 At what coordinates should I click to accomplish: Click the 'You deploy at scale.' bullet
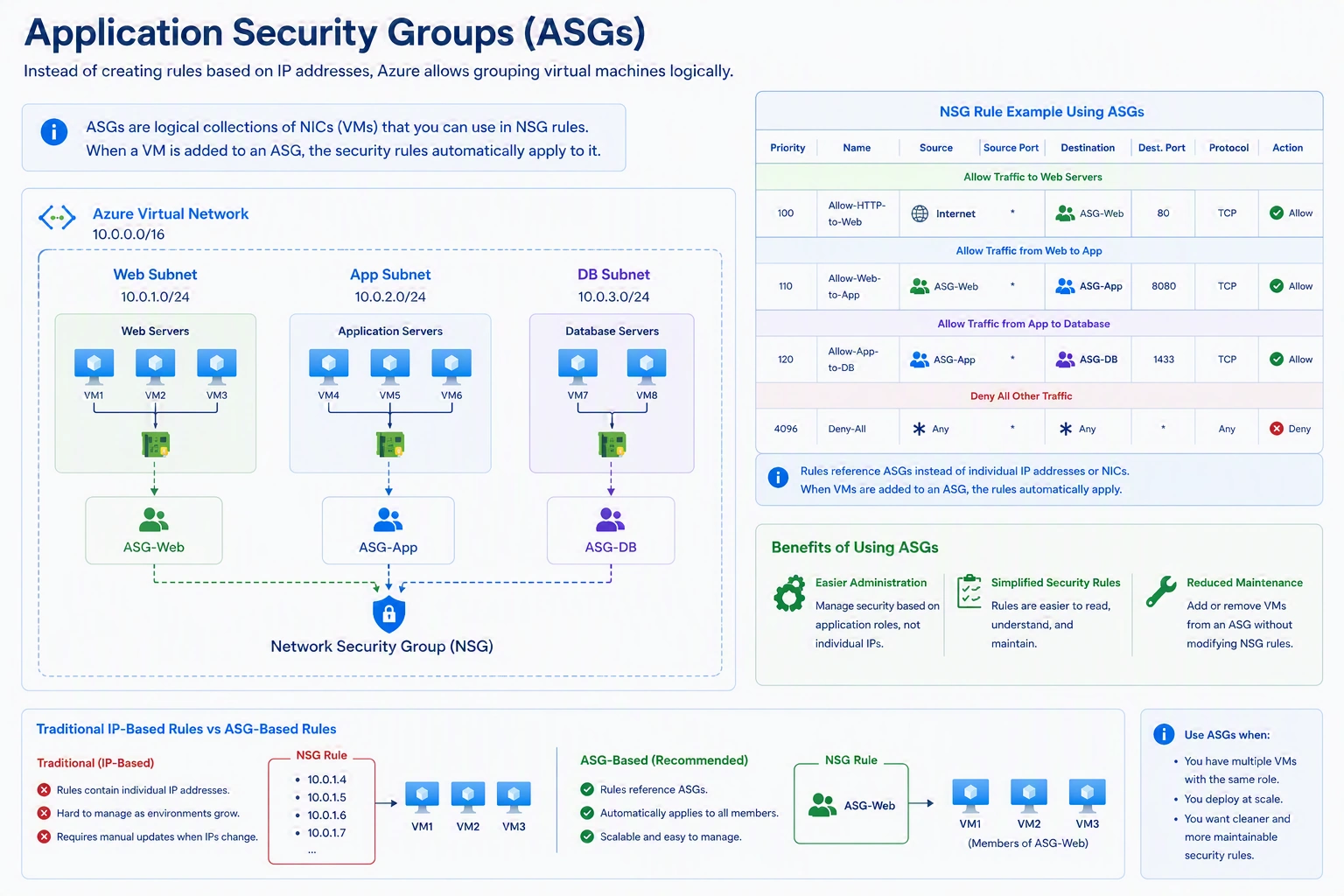(x=1233, y=799)
